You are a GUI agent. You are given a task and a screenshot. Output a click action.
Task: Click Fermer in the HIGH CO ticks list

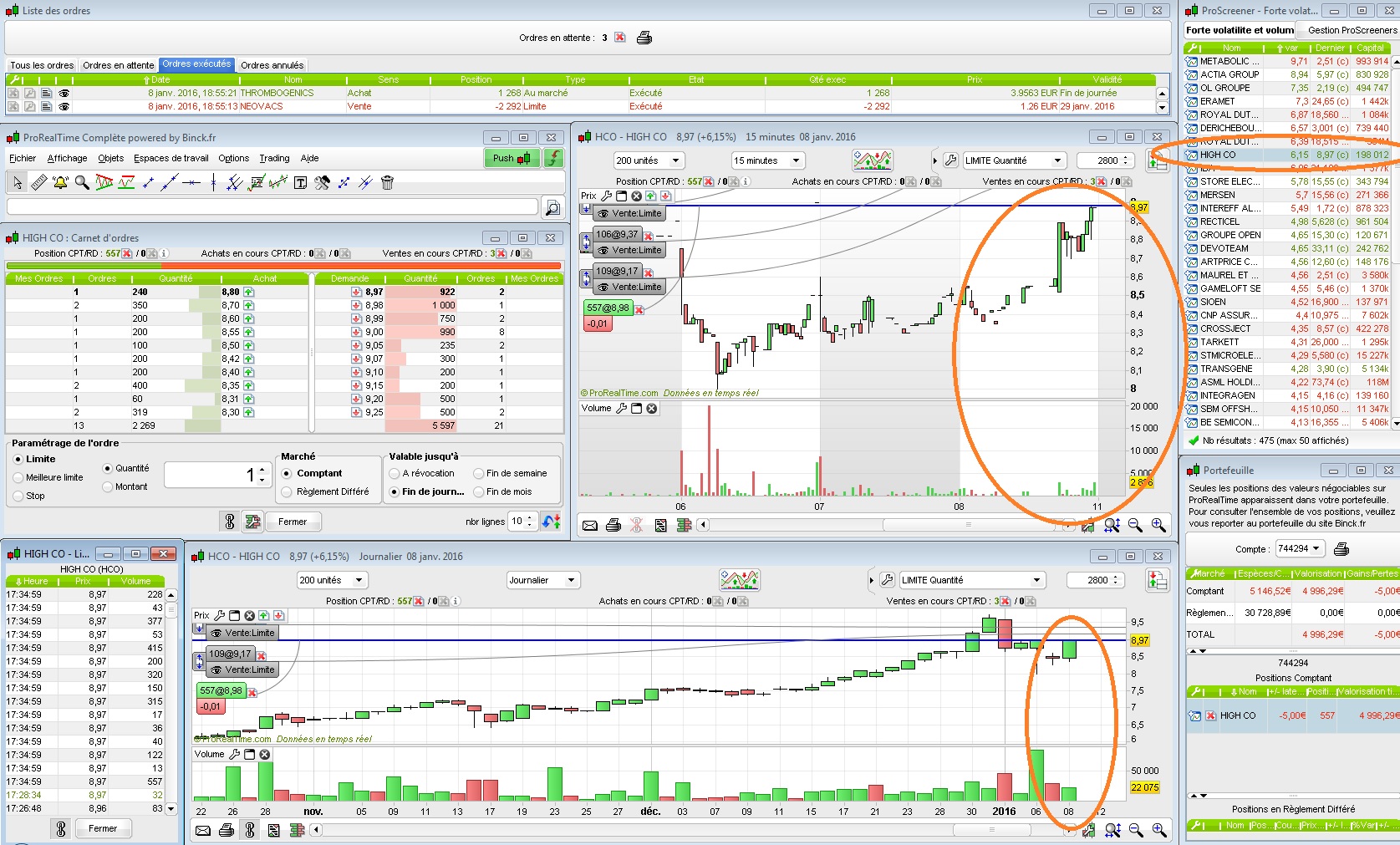(103, 828)
